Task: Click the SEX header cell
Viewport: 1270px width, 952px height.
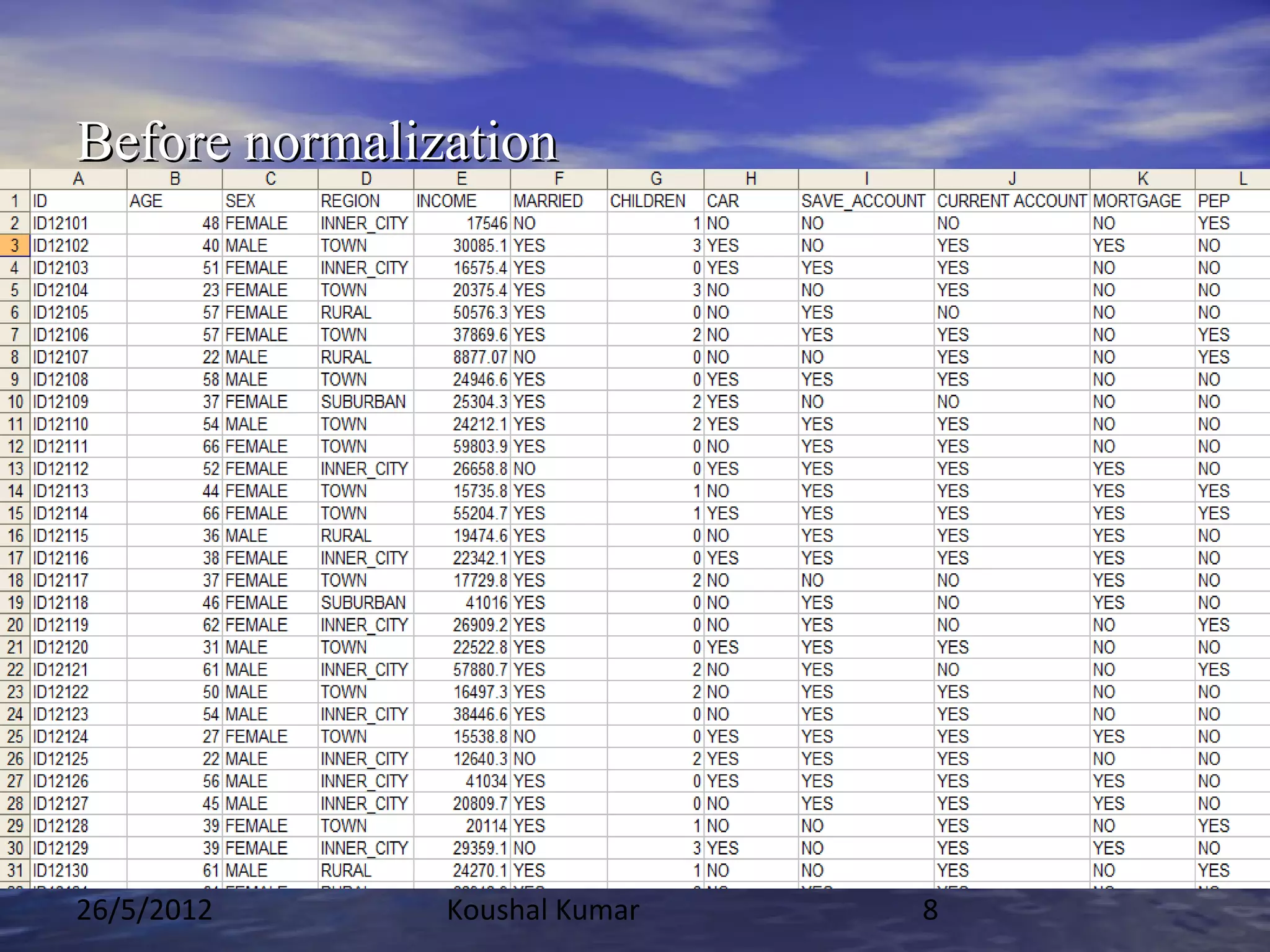Action: [270, 201]
